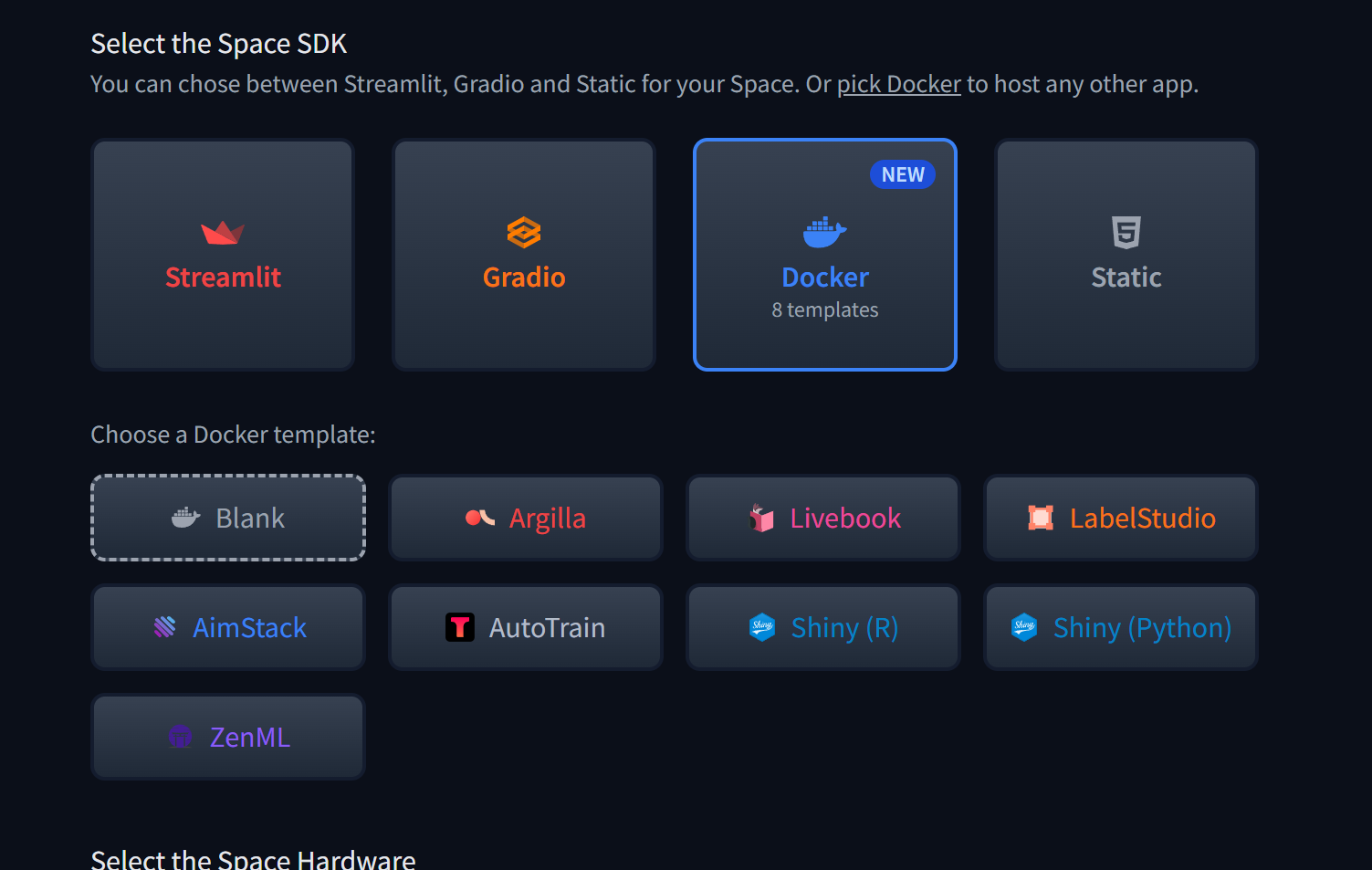Click the 'Select the Space SDK' heading

pos(219,44)
